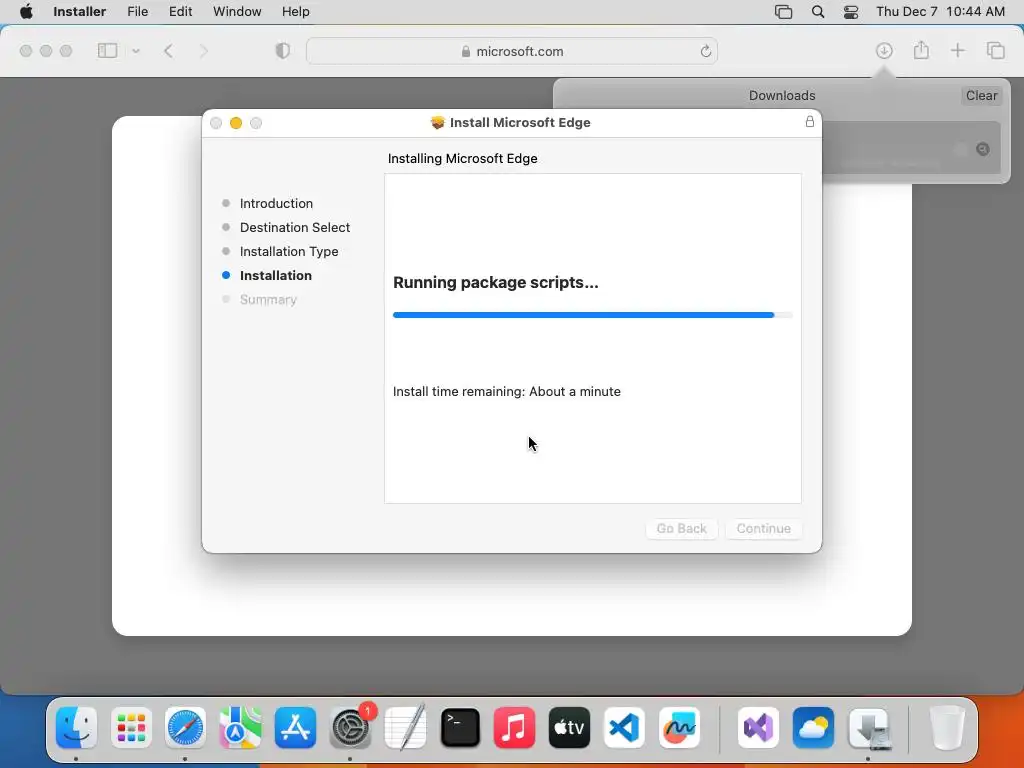Open Maps from the Dock
The width and height of the screenshot is (1024, 768).
click(240, 728)
